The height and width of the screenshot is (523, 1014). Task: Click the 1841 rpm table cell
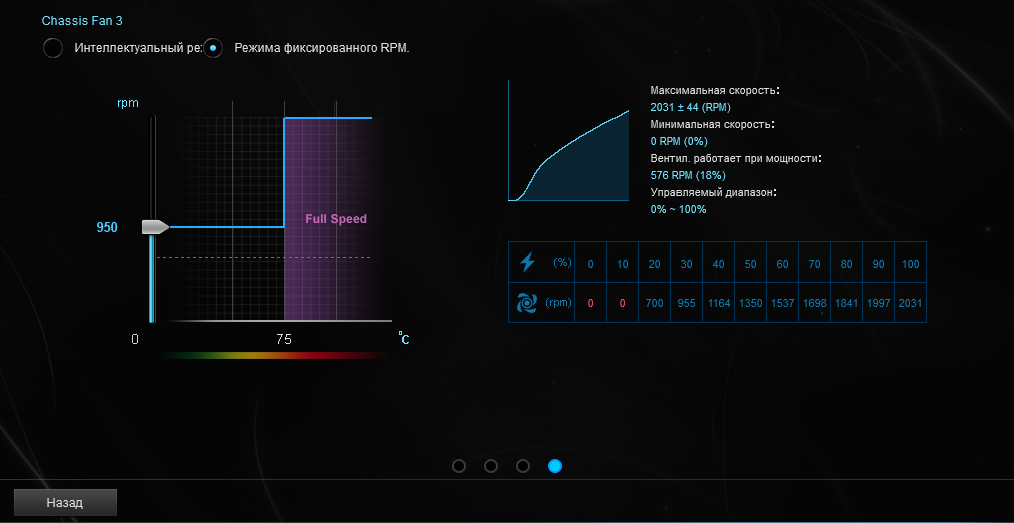click(847, 303)
